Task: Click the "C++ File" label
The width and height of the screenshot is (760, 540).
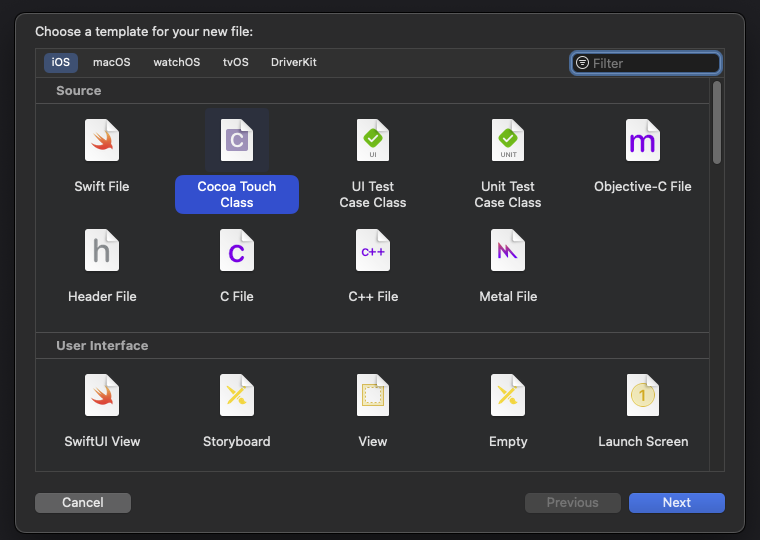Action: (x=373, y=297)
